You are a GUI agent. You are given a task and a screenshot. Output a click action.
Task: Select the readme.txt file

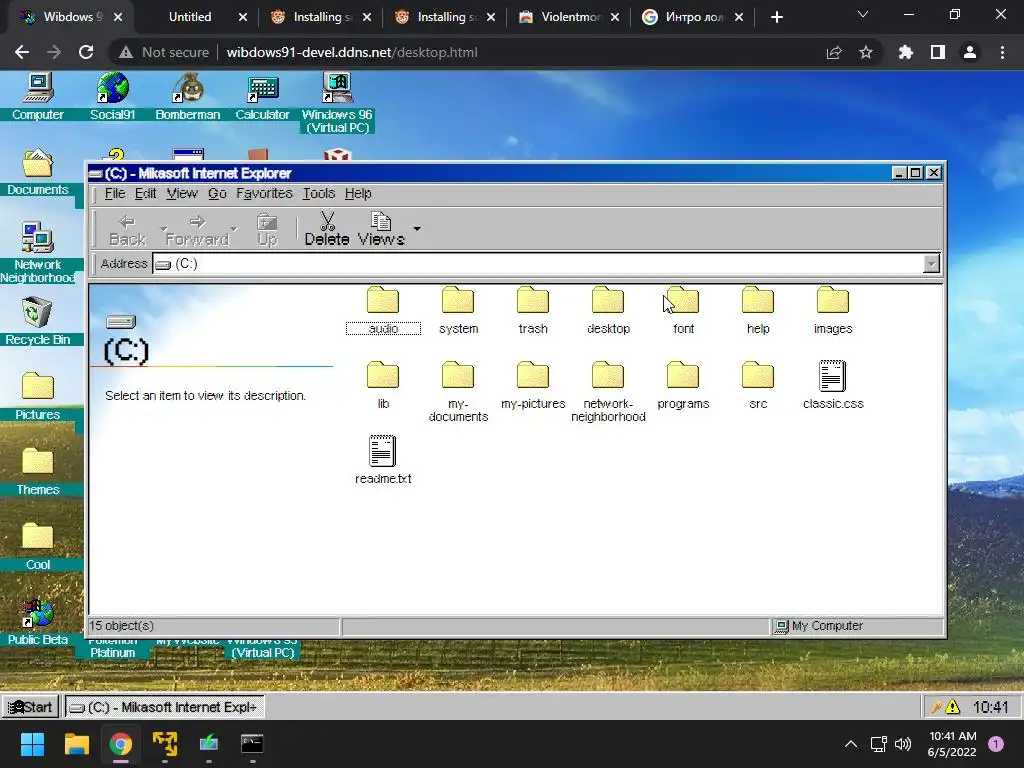click(383, 460)
